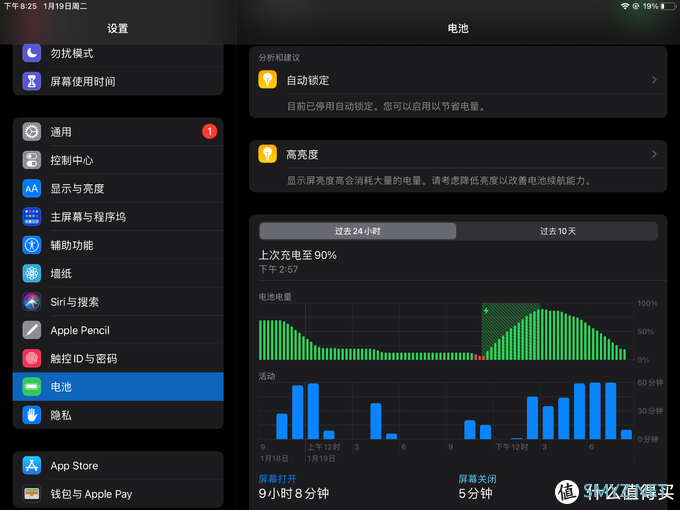This screenshot has height=510, width=680.
Task: Open the Wallet & Apple Pay icon
Action: (x=32, y=494)
